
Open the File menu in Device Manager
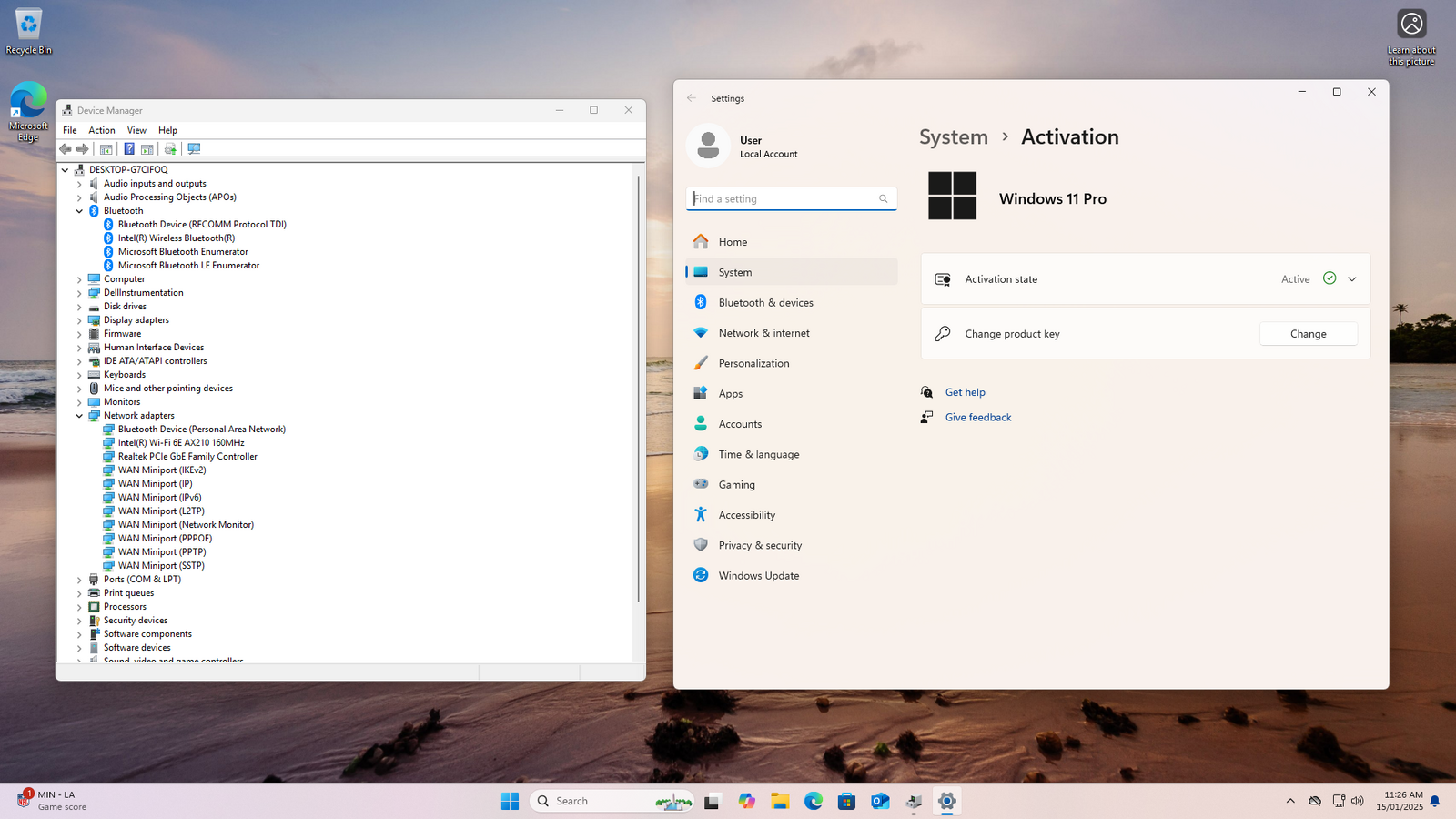[x=70, y=130]
